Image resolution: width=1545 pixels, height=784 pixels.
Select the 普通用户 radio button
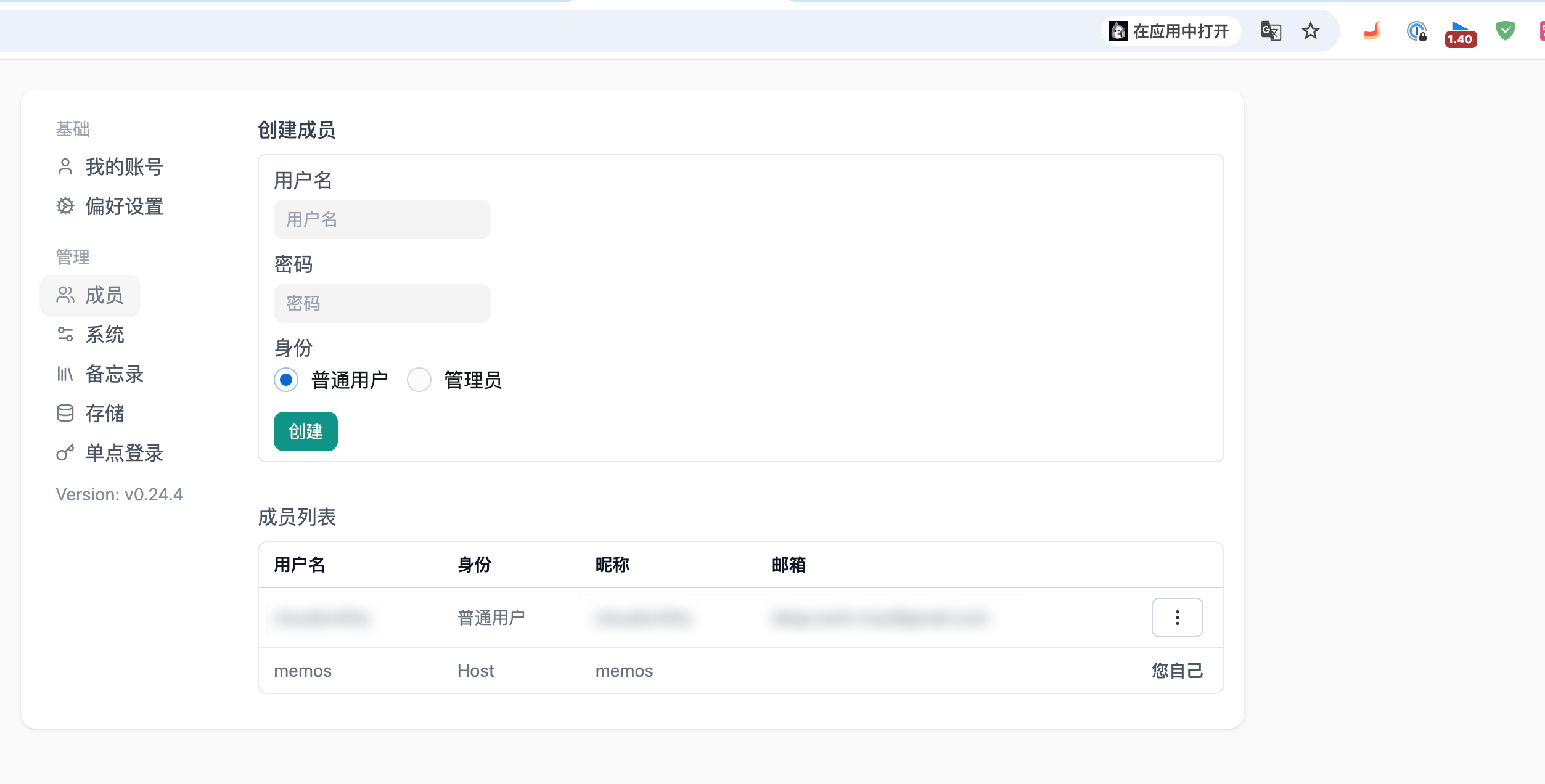point(286,380)
